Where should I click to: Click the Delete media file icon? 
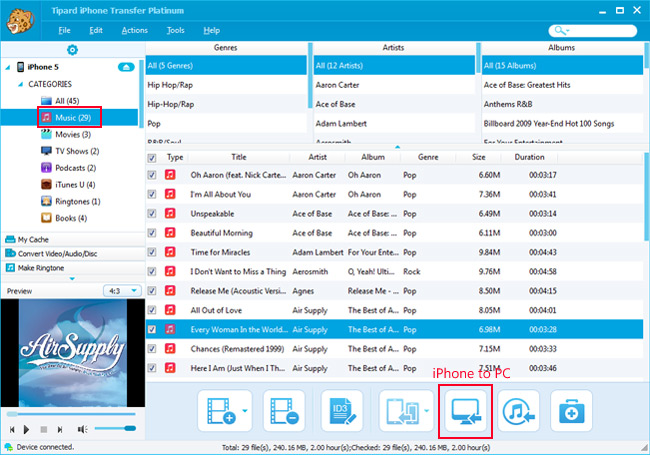coord(283,410)
